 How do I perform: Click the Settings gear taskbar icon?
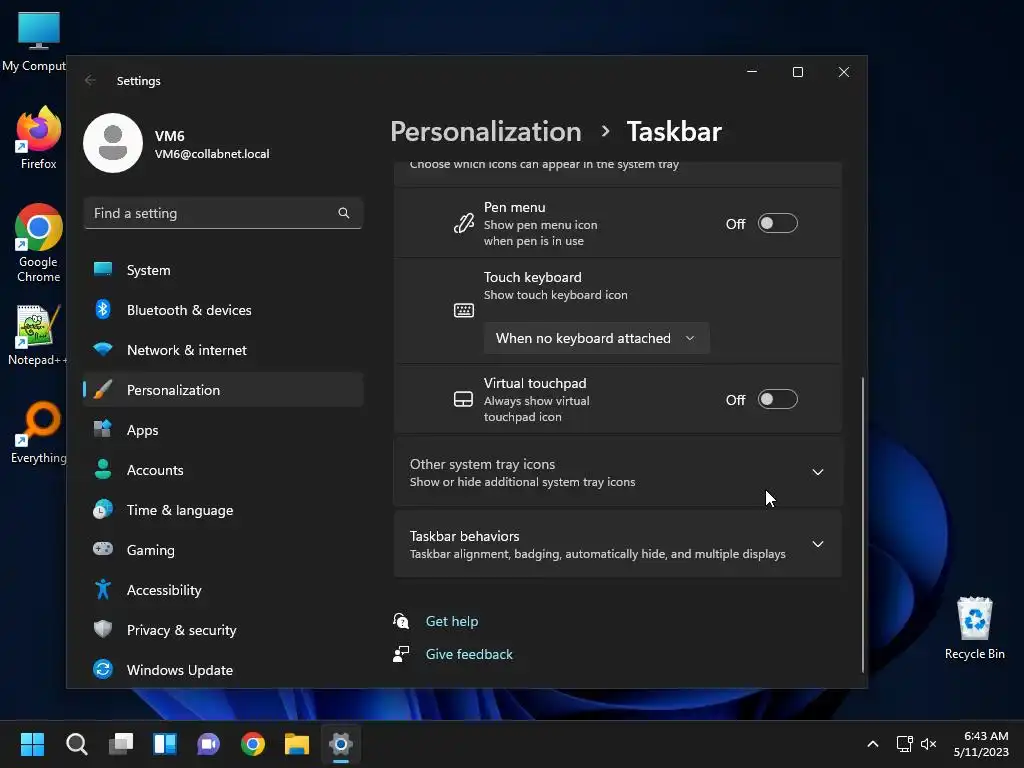341,744
